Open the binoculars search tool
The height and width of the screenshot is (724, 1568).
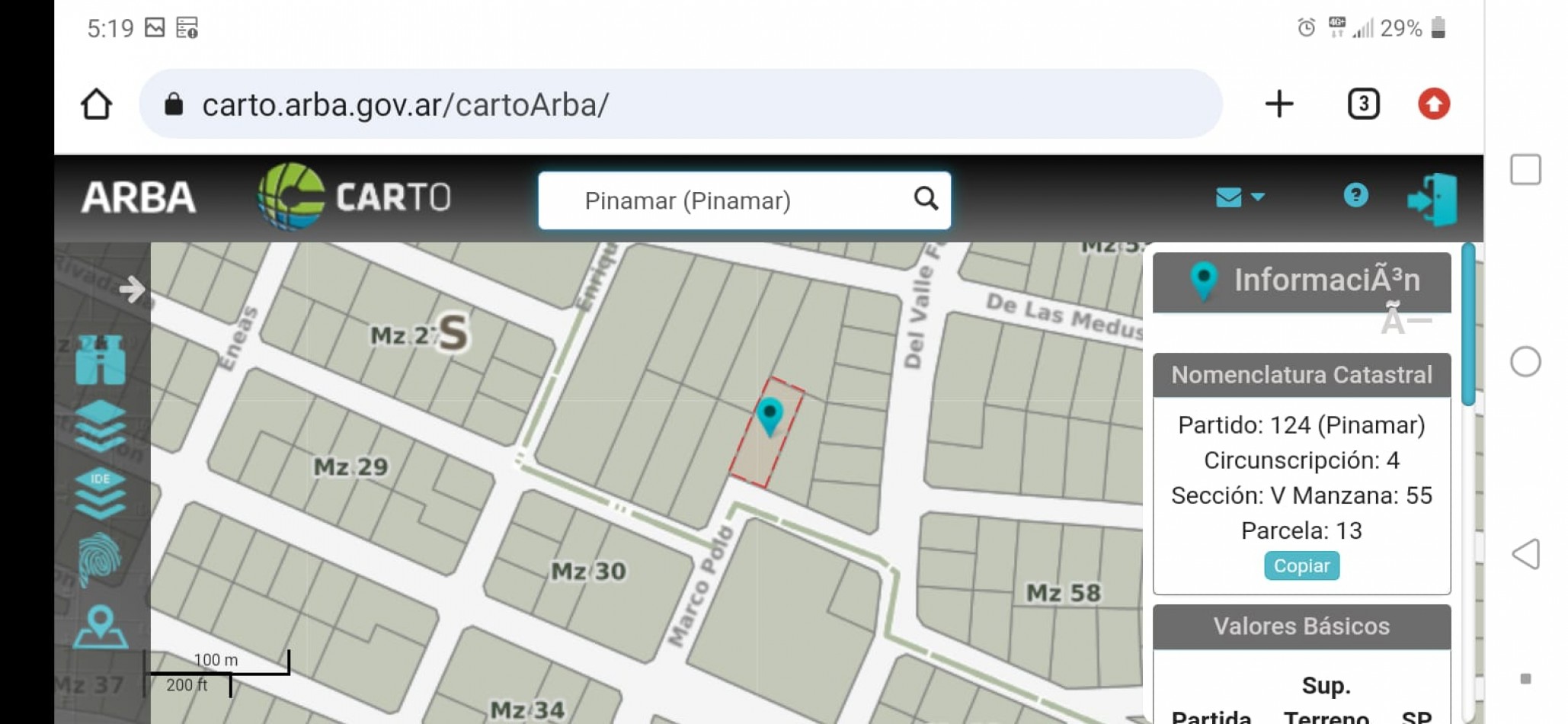pos(100,359)
